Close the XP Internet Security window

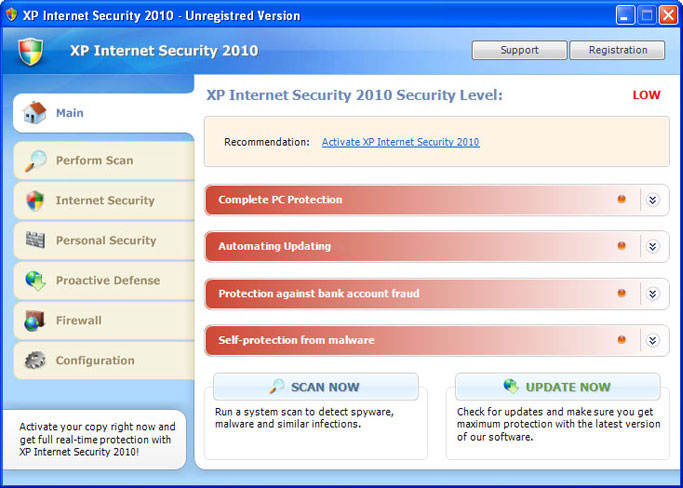pyautogui.click(x=668, y=16)
